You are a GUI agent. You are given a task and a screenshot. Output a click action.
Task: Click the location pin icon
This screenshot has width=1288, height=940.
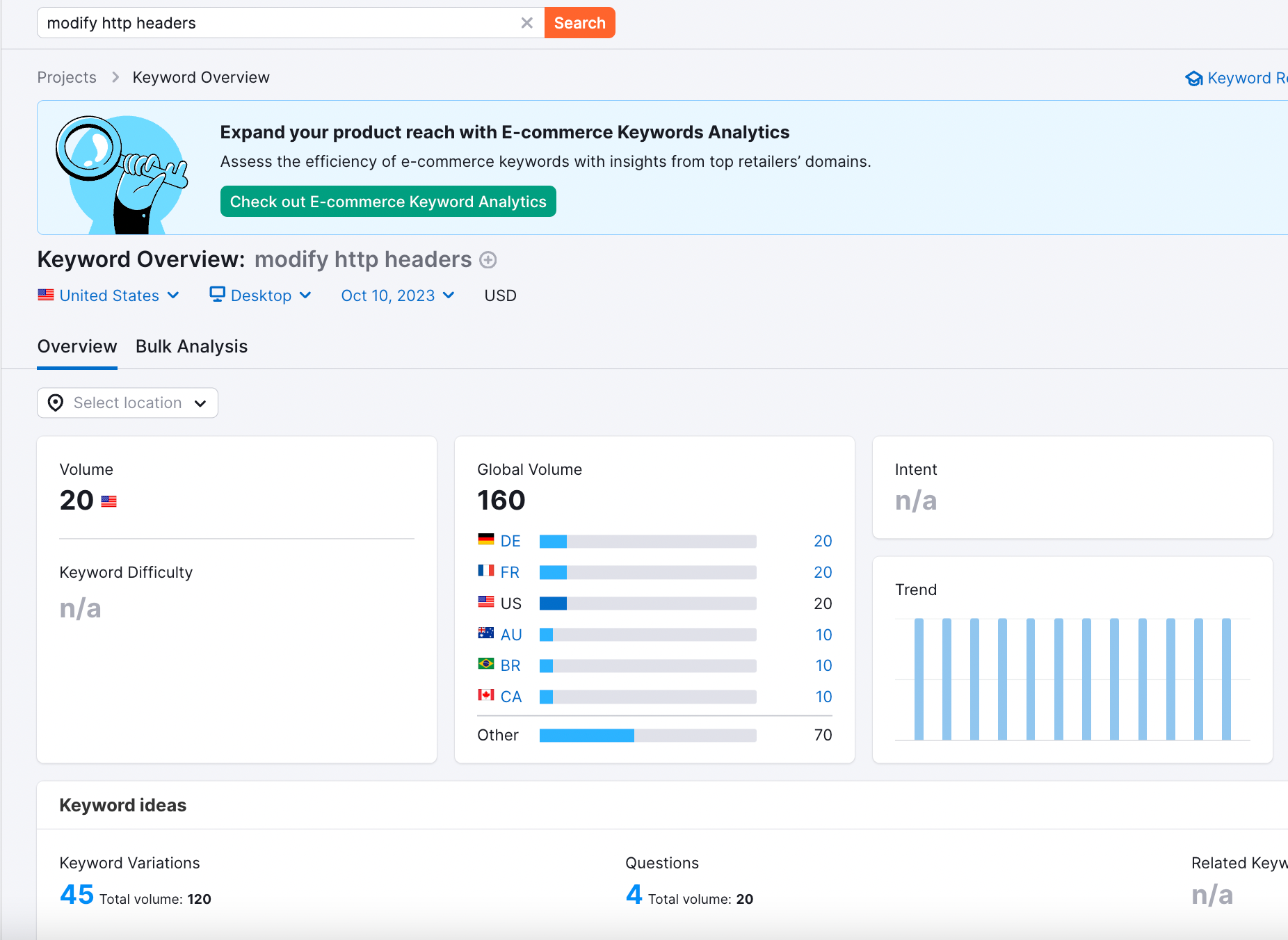(x=56, y=403)
